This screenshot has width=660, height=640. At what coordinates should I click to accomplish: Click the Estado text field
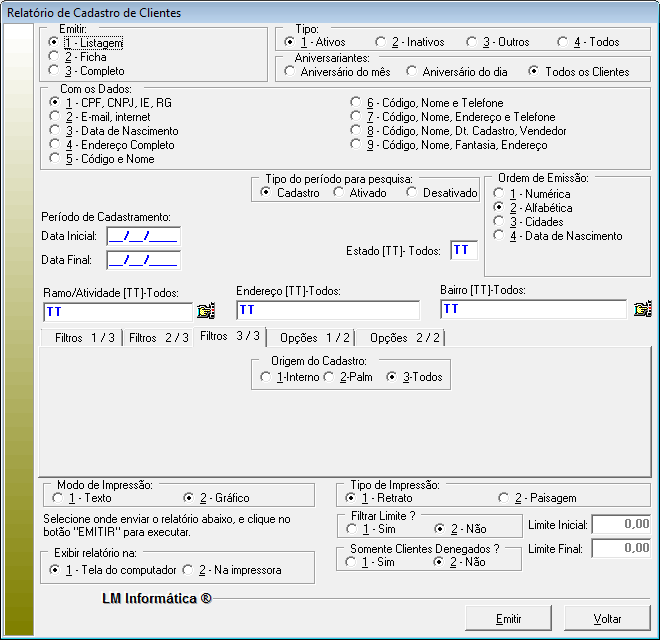pyautogui.click(x=464, y=250)
